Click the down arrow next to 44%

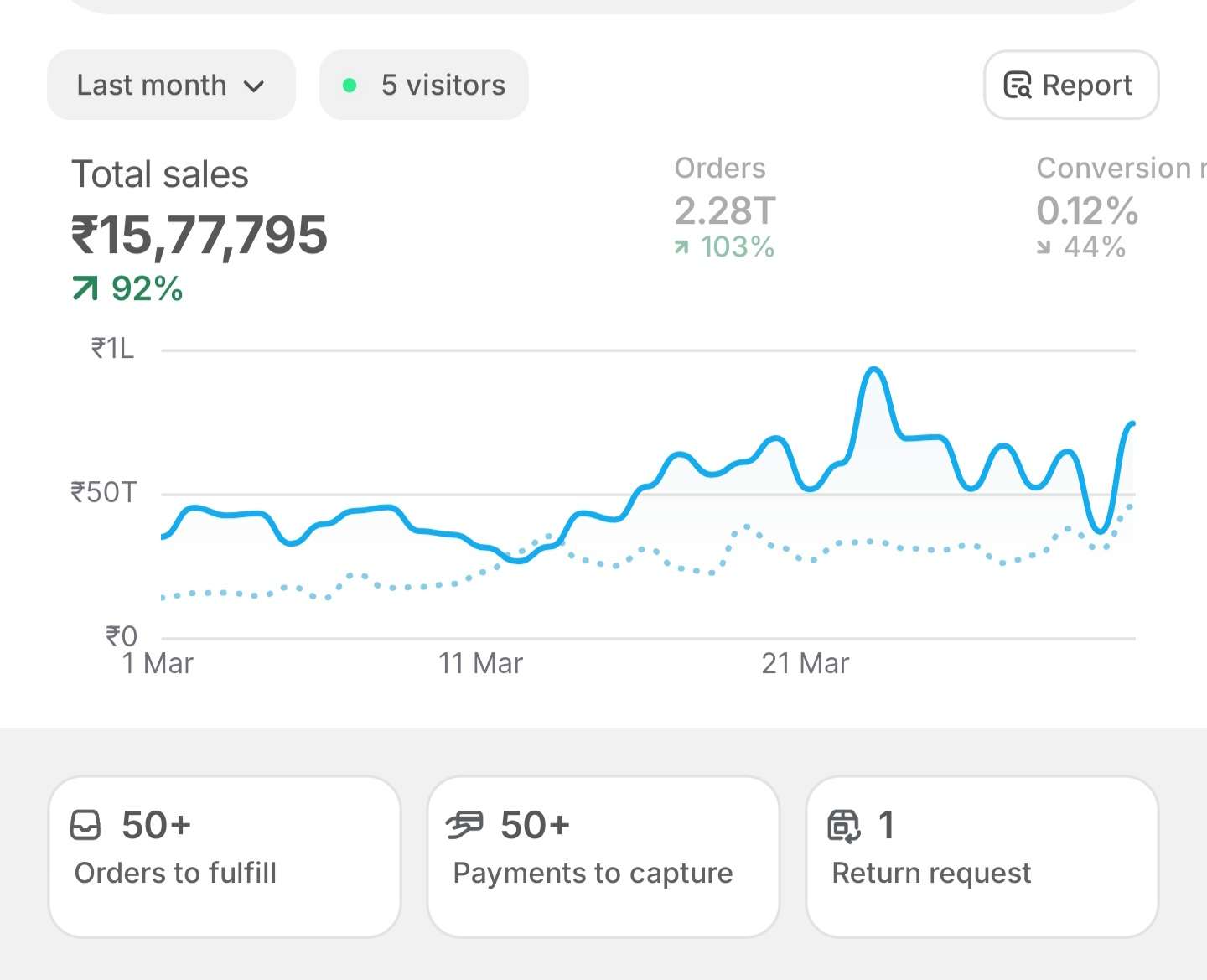(1044, 247)
